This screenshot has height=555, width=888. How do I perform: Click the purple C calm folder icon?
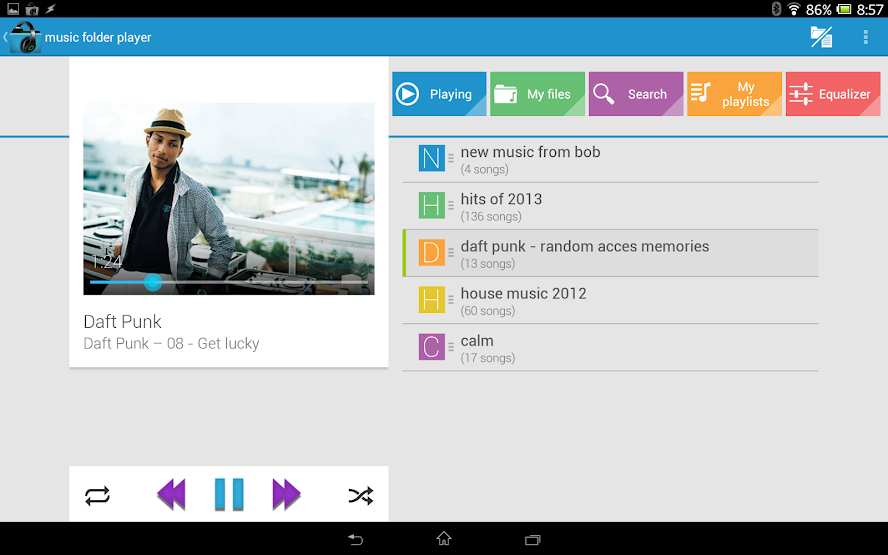pos(431,347)
